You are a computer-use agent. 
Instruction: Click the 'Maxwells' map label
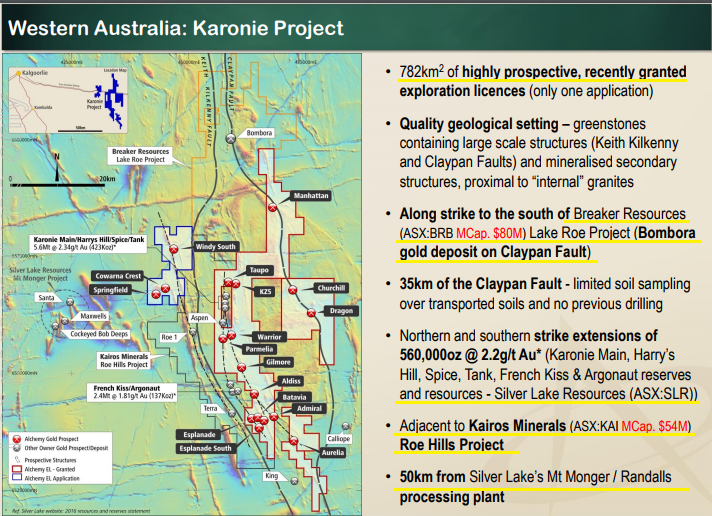(x=93, y=316)
